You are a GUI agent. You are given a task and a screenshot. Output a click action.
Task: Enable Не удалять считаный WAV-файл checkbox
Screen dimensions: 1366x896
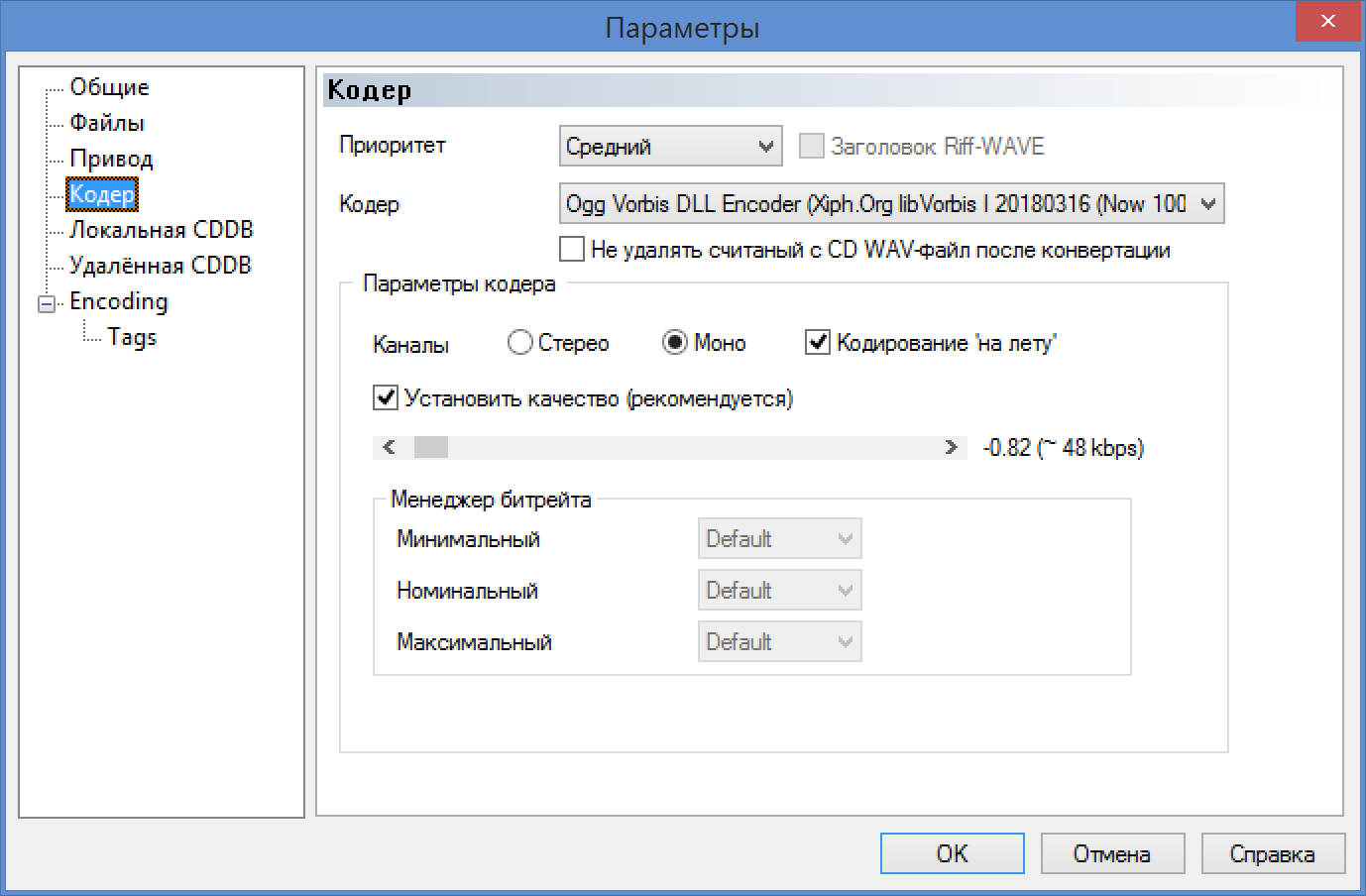pyautogui.click(x=572, y=250)
